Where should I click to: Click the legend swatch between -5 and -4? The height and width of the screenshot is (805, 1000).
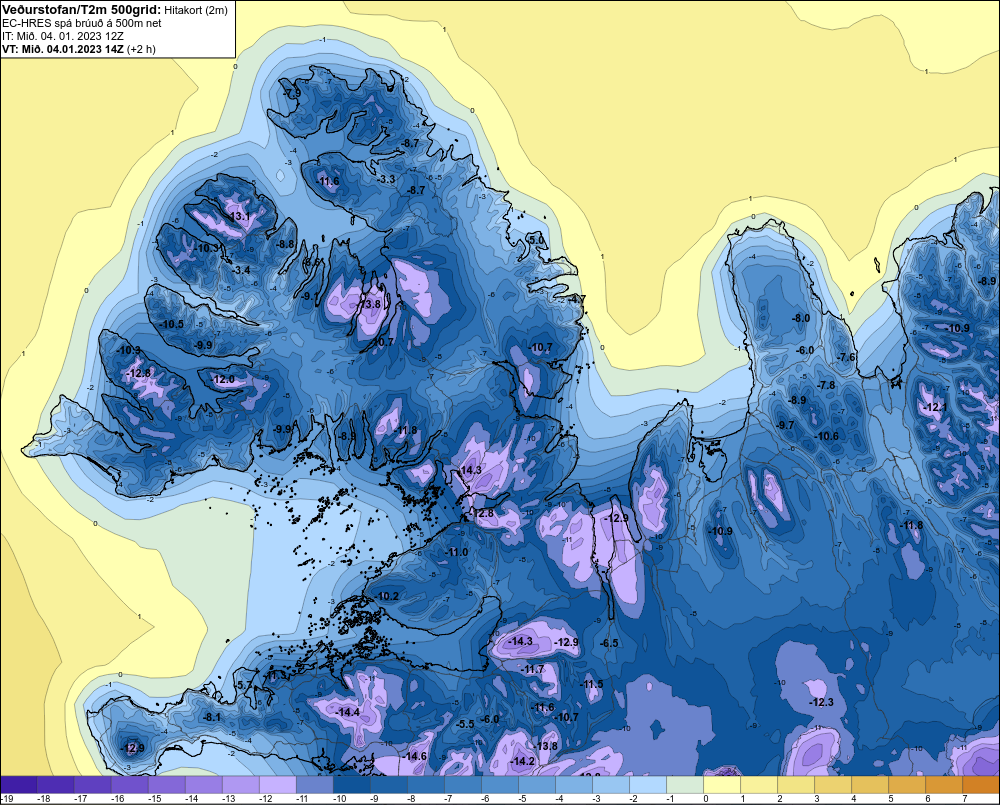(537, 785)
